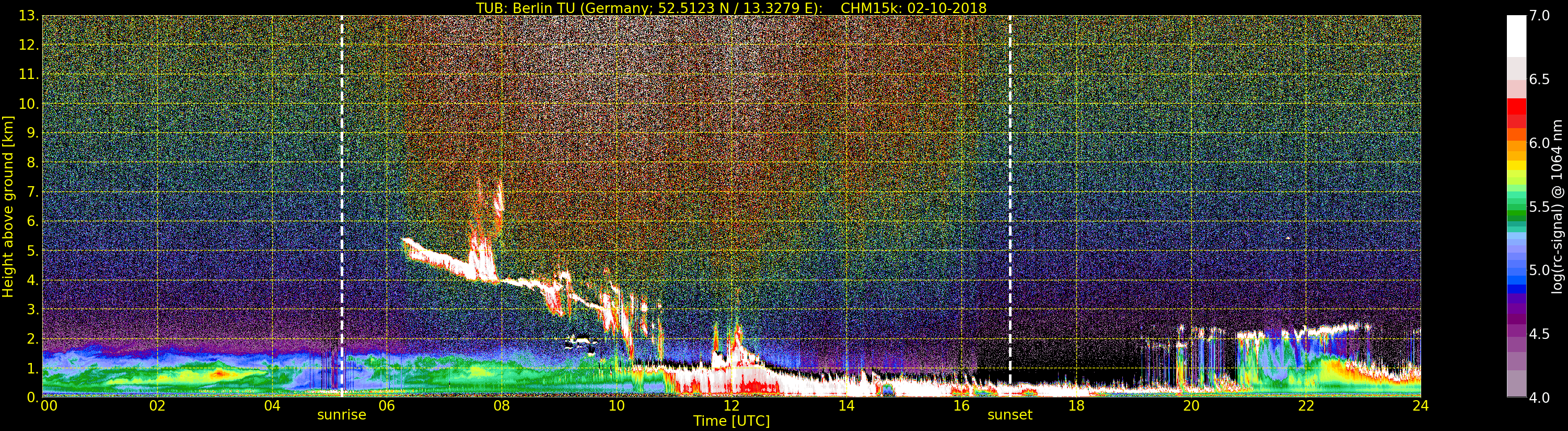
Task: Click the dashed white sunset marker line
Action: tap(1010, 206)
